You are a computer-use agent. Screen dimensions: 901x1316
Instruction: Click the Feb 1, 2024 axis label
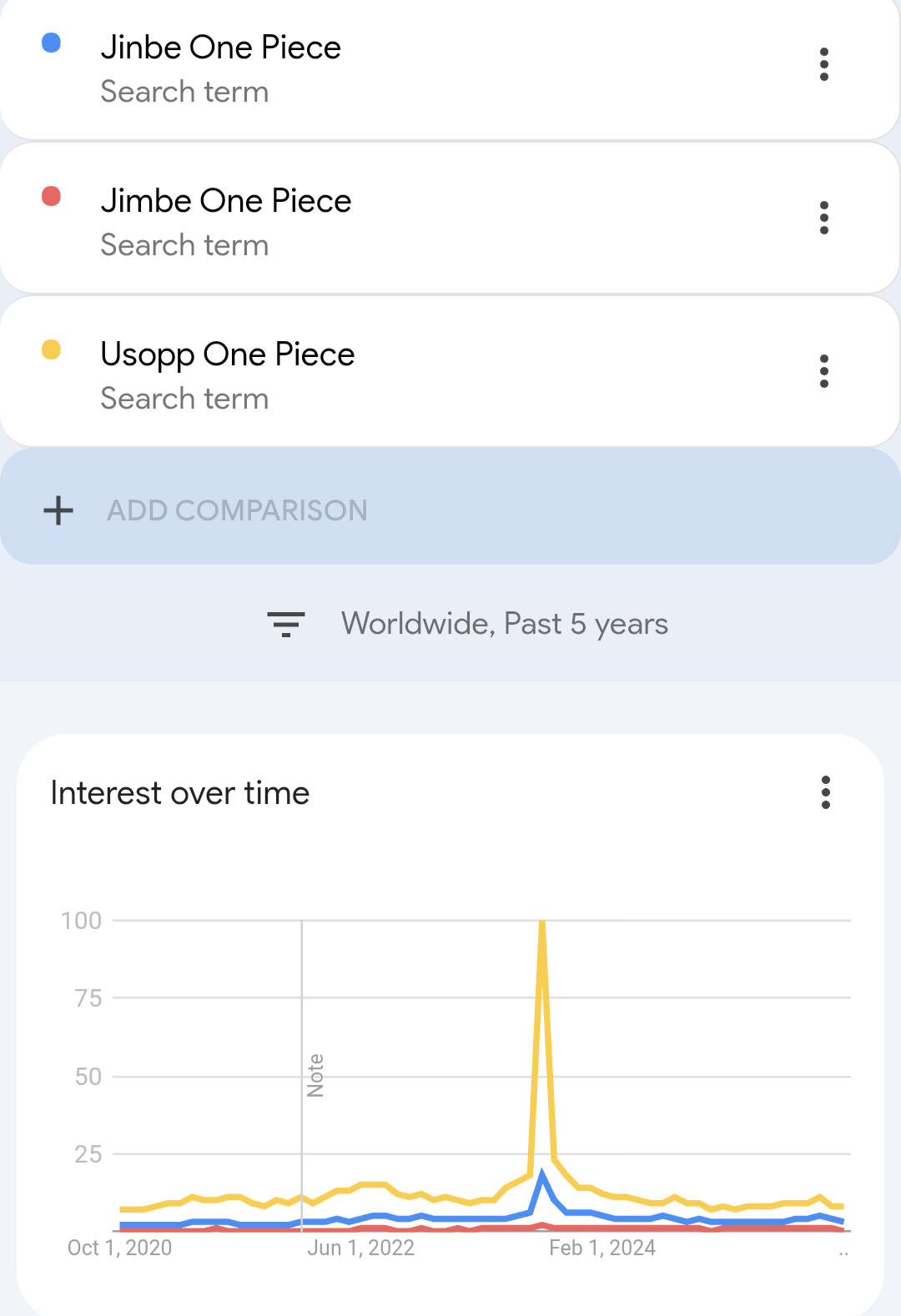coord(602,1248)
